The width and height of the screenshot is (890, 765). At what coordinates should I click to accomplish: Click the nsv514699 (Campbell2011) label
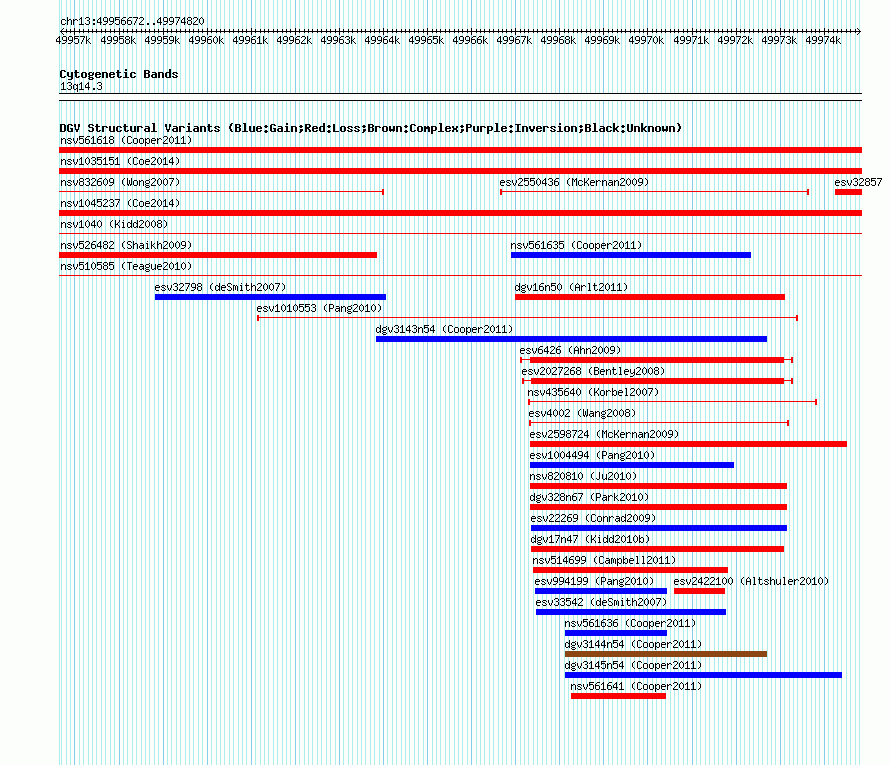[604, 560]
